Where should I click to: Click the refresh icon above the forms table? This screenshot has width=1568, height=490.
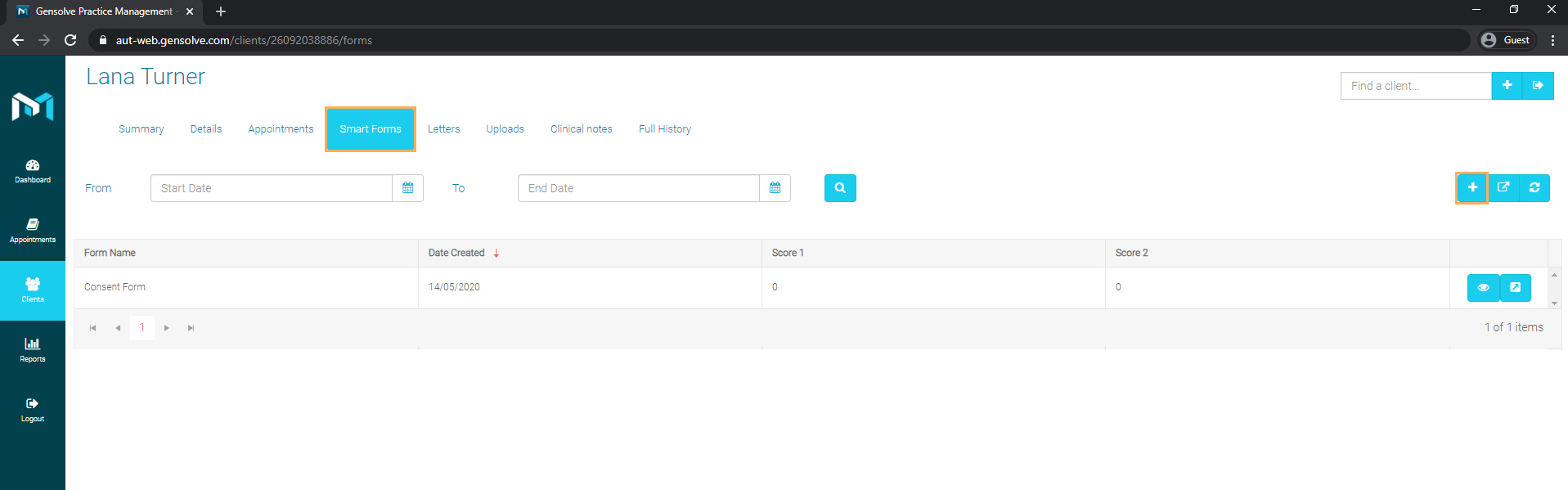(1534, 188)
